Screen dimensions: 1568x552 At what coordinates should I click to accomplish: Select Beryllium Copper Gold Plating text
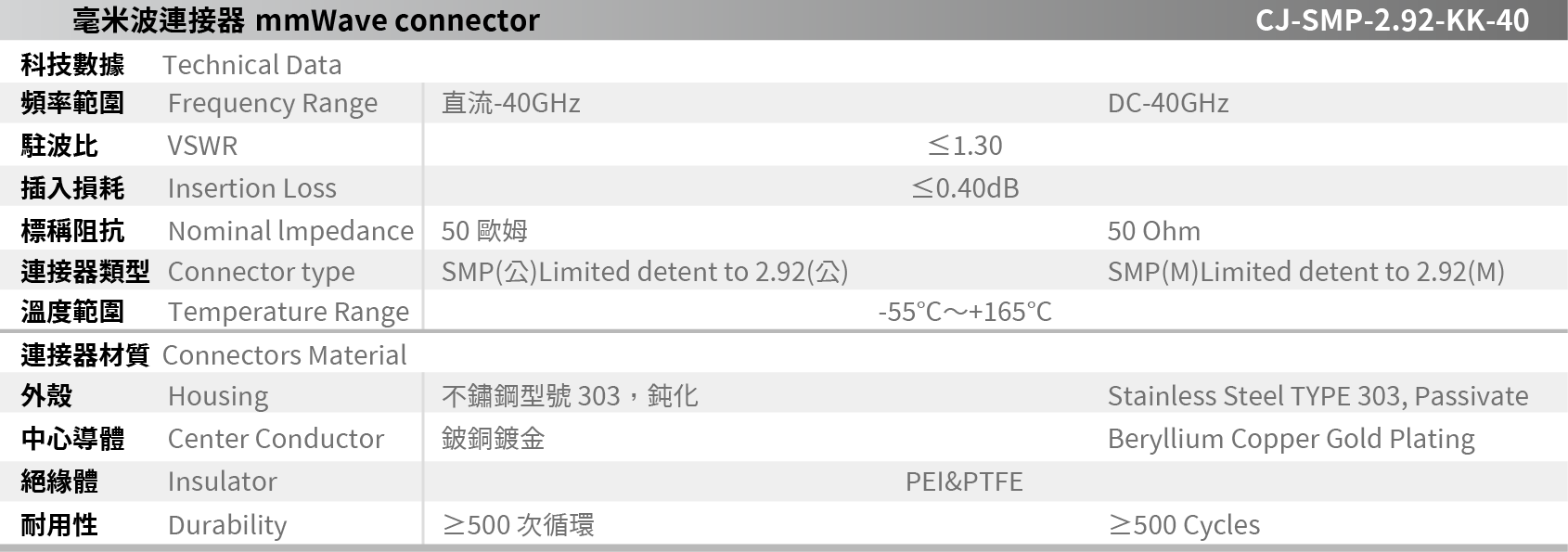(1291, 439)
